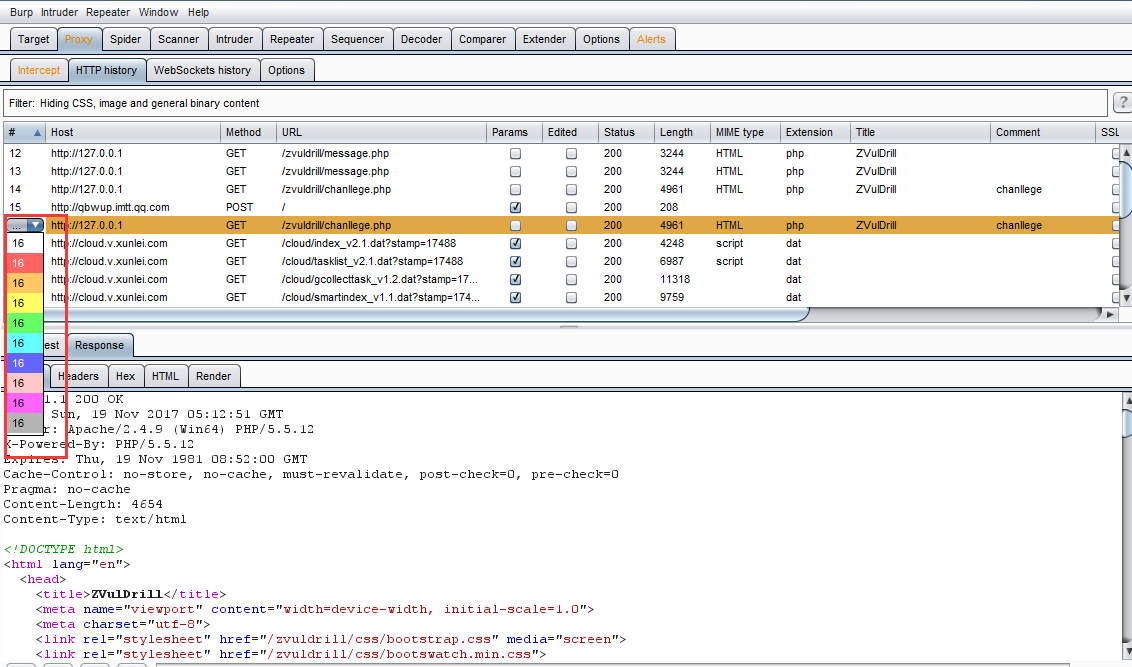Choose blue highlight color

tap(25, 363)
